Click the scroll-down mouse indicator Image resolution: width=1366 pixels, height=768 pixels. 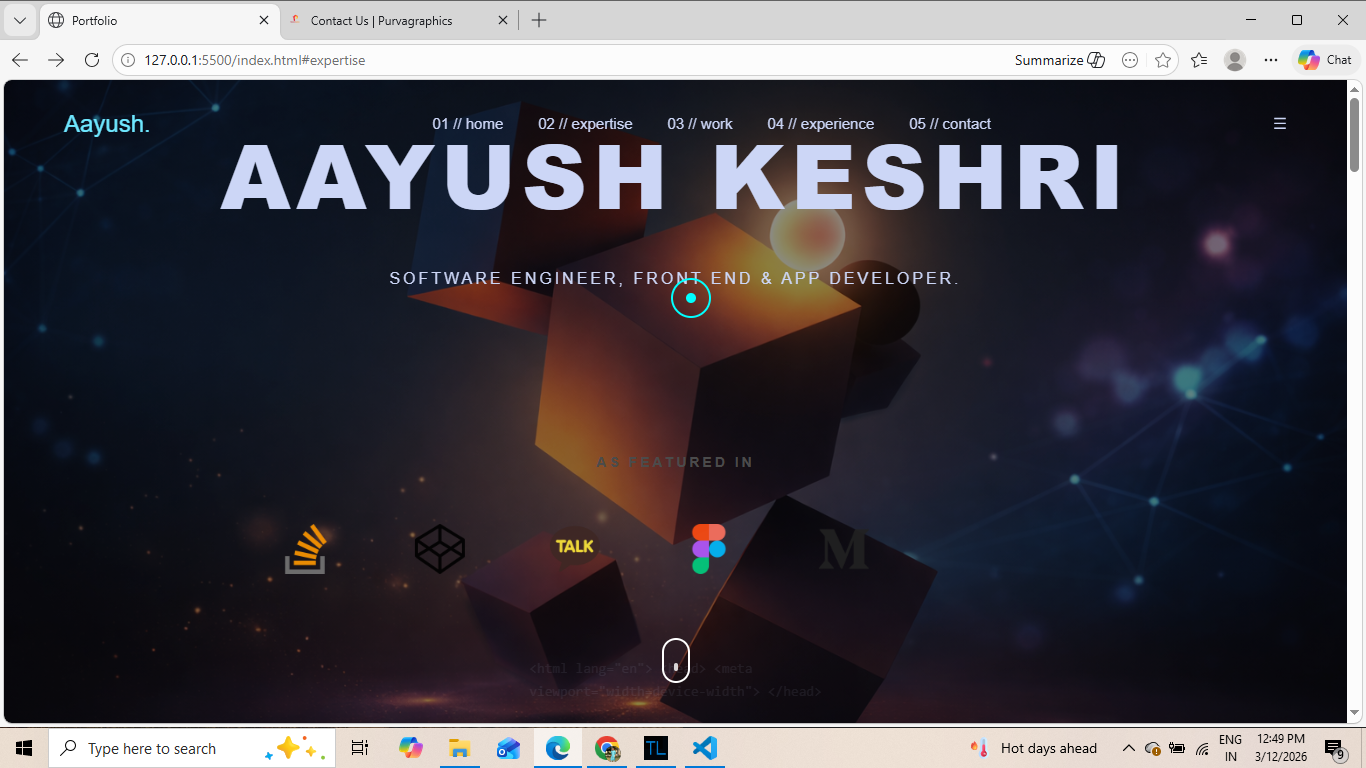click(x=676, y=660)
